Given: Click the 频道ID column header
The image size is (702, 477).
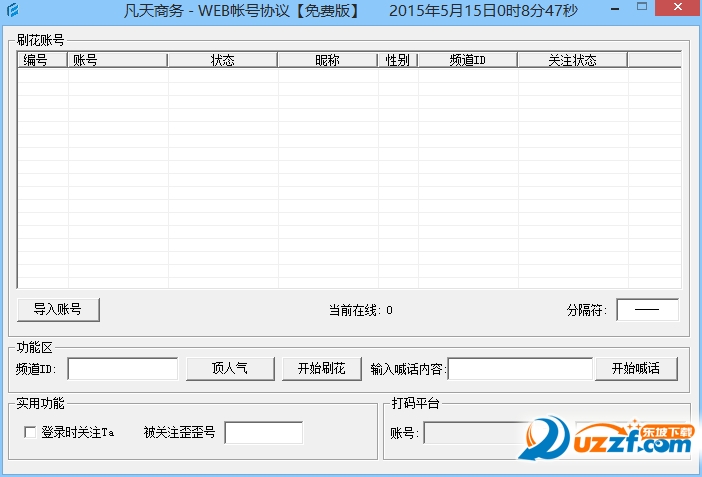Looking at the screenshot, I should pyautogui.click(x=468, y=60).
